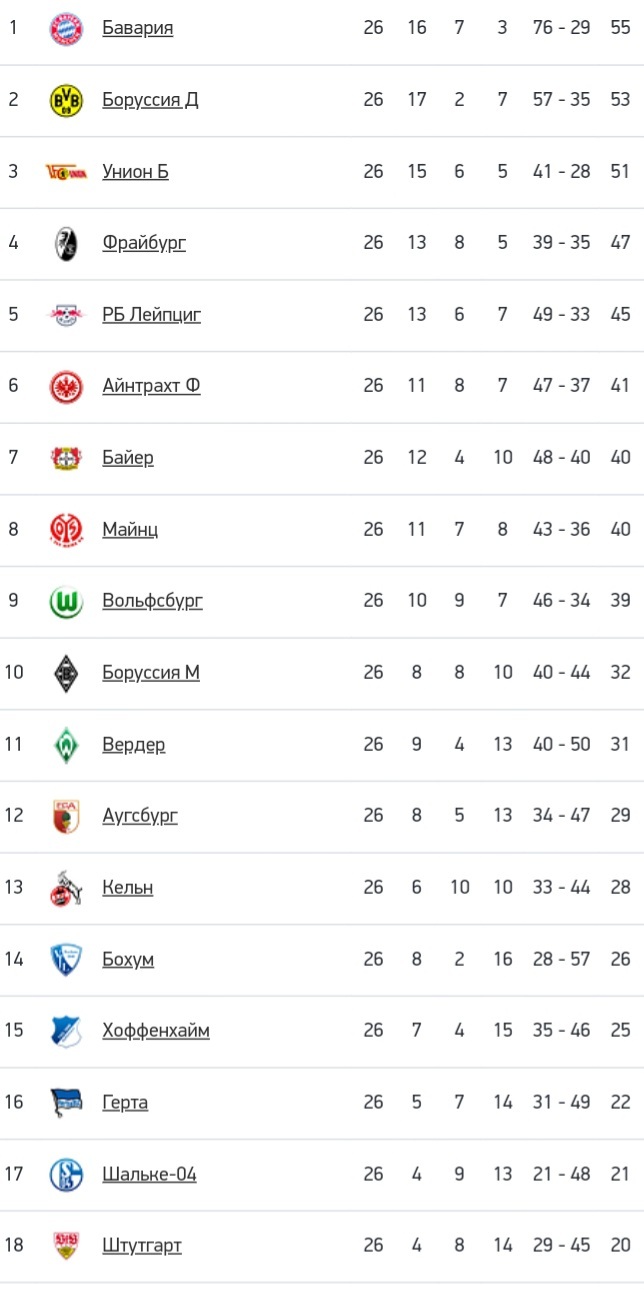
Task: Click the Union Berlin club logo
Action: click(x=67, y=172)
